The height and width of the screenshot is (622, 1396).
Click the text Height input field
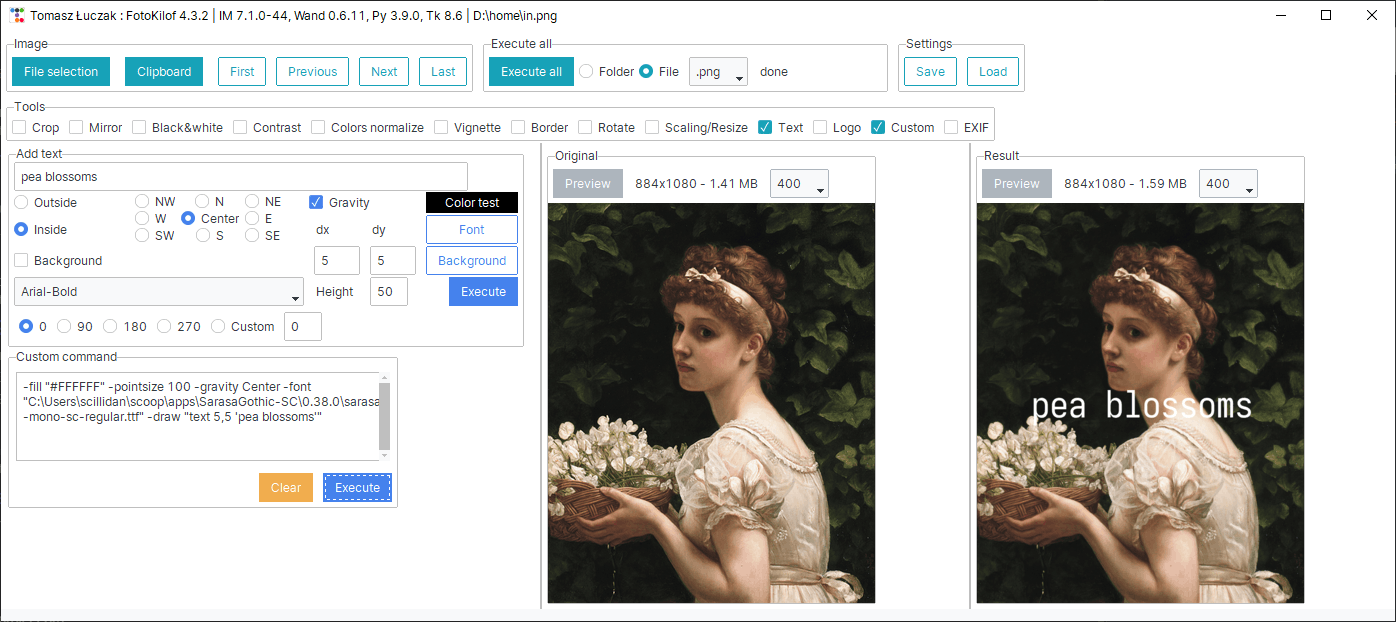click(x=389, y=291)
